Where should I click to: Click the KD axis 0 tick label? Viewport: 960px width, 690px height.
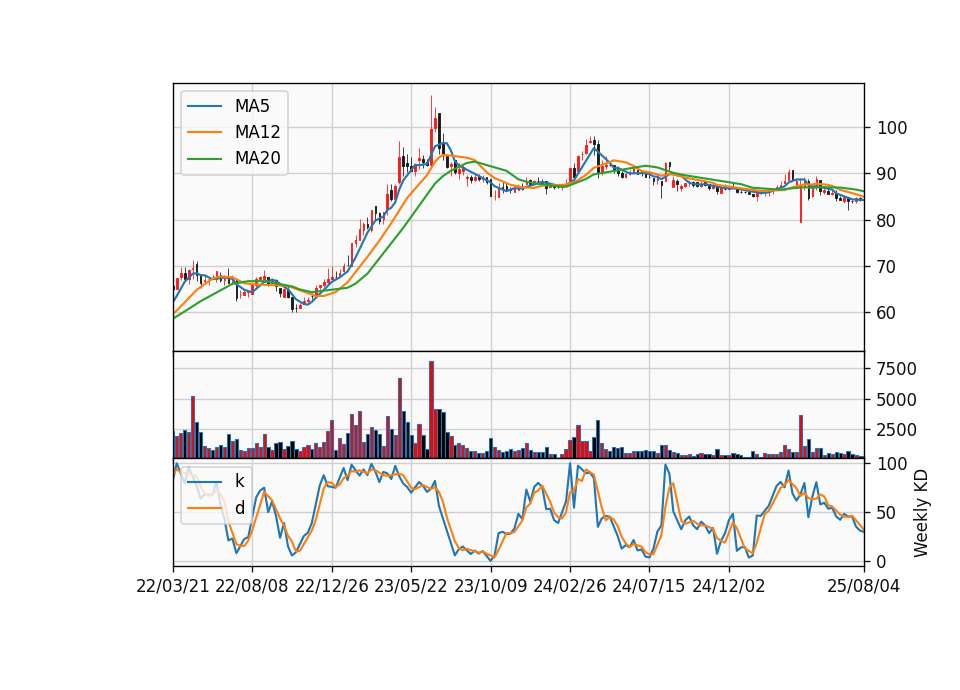[x=882, y=561]
